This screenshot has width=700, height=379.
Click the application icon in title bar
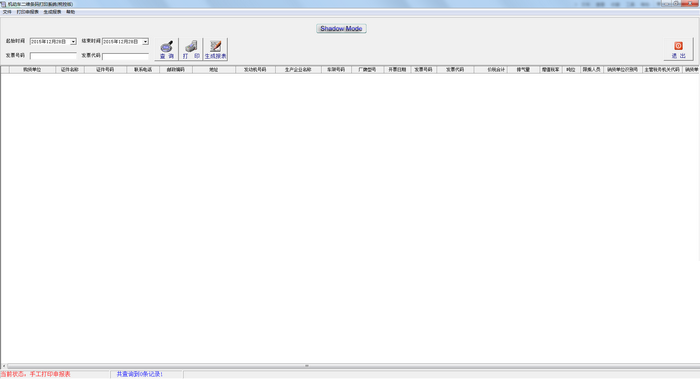click(x=4, y=4)
